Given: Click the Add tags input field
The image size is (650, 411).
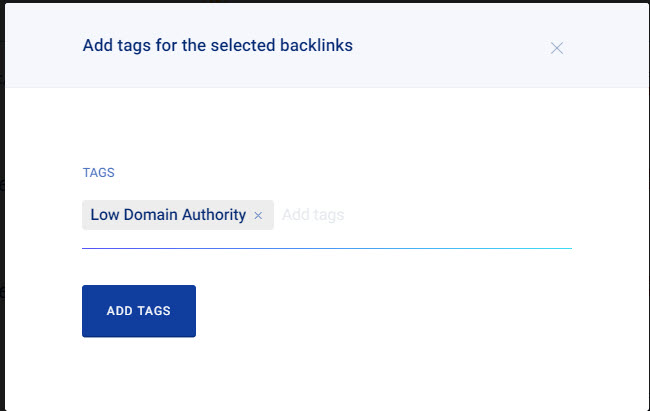Looking at the screenshot, I should (313, 215).
